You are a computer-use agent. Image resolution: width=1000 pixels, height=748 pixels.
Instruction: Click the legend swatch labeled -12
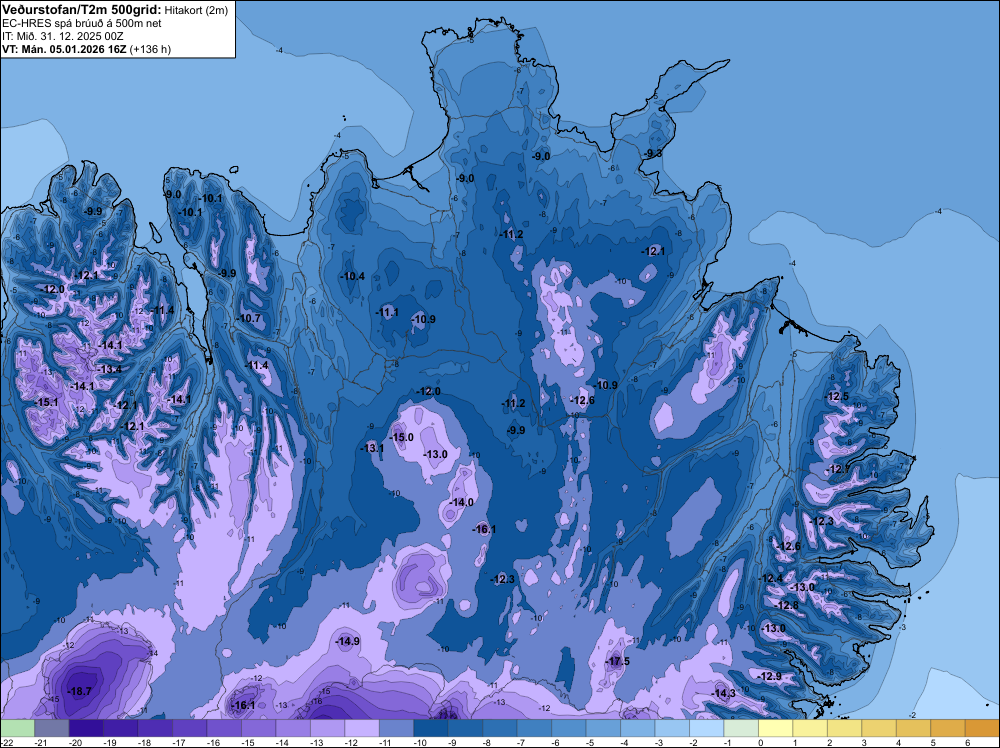click(362, 728)
